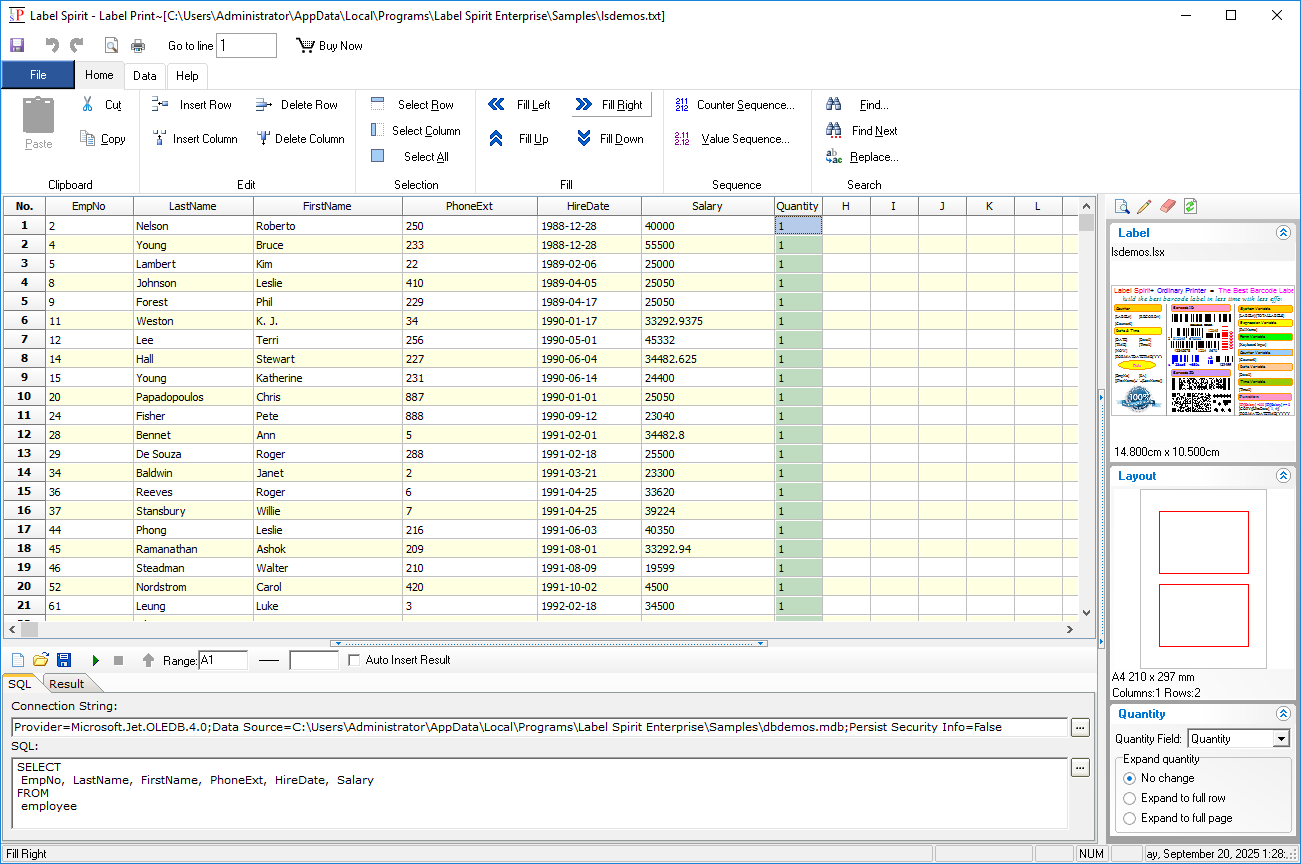Click the Counter Sequence icon
1301x864 pixels.
682,105
